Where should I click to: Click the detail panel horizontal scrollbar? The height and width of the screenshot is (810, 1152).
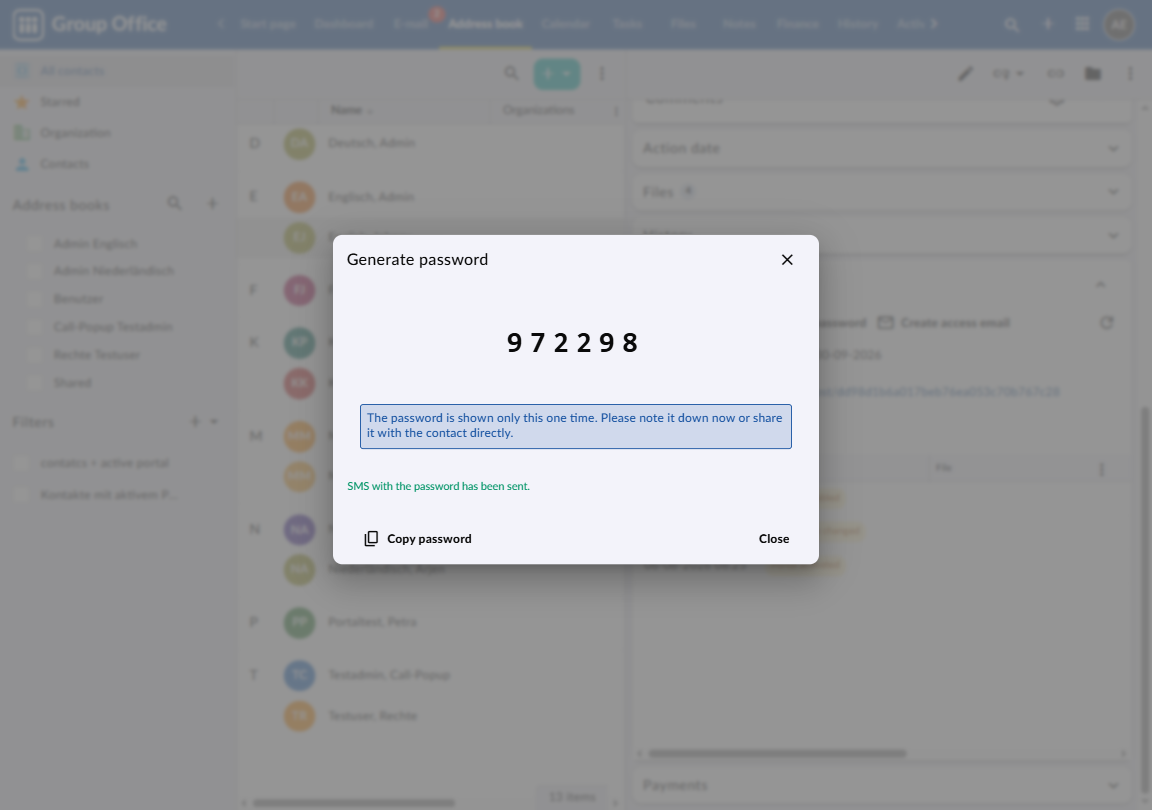pyautogui.click(x=777, y=753)
